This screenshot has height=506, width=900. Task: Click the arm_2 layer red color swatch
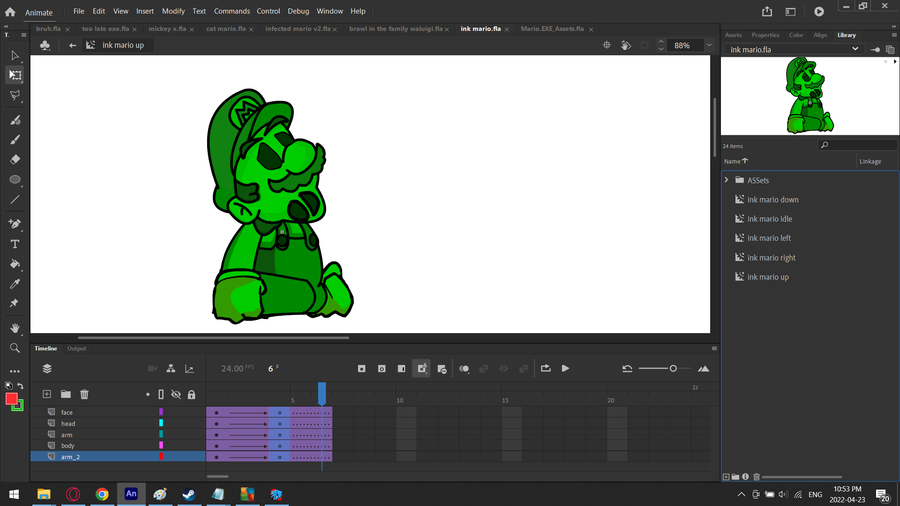click(161, 457)
